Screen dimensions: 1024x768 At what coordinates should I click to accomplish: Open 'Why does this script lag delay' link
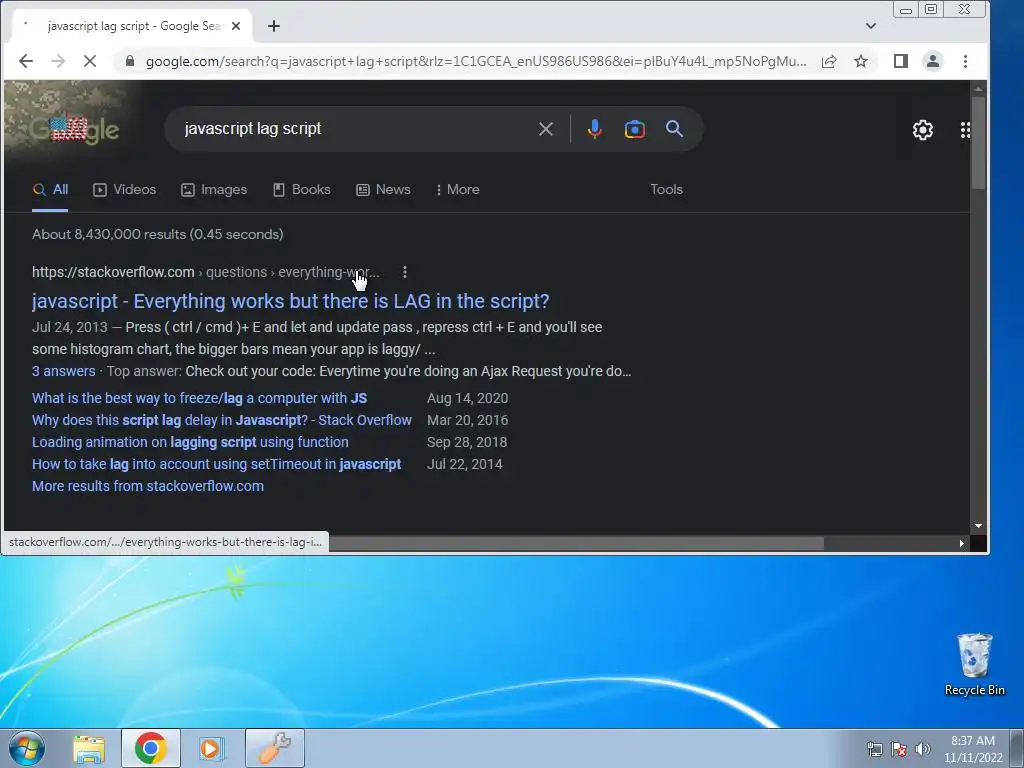[x=222, y=420]
